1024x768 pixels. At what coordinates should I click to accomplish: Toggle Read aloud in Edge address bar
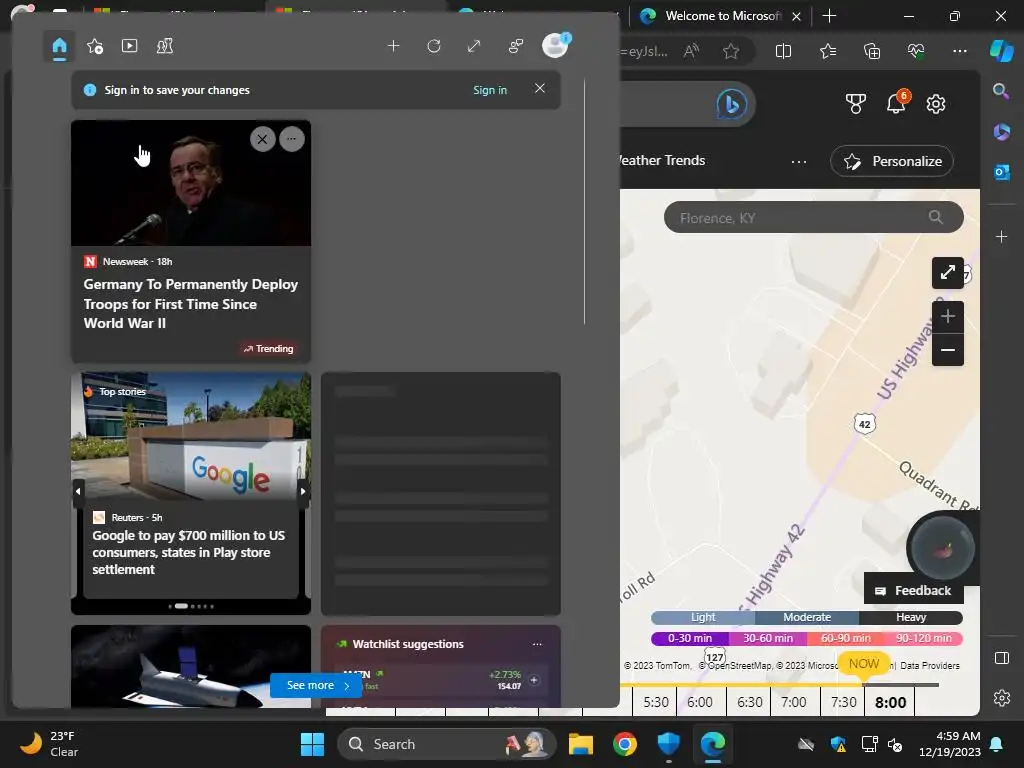(x=691, y=51)
